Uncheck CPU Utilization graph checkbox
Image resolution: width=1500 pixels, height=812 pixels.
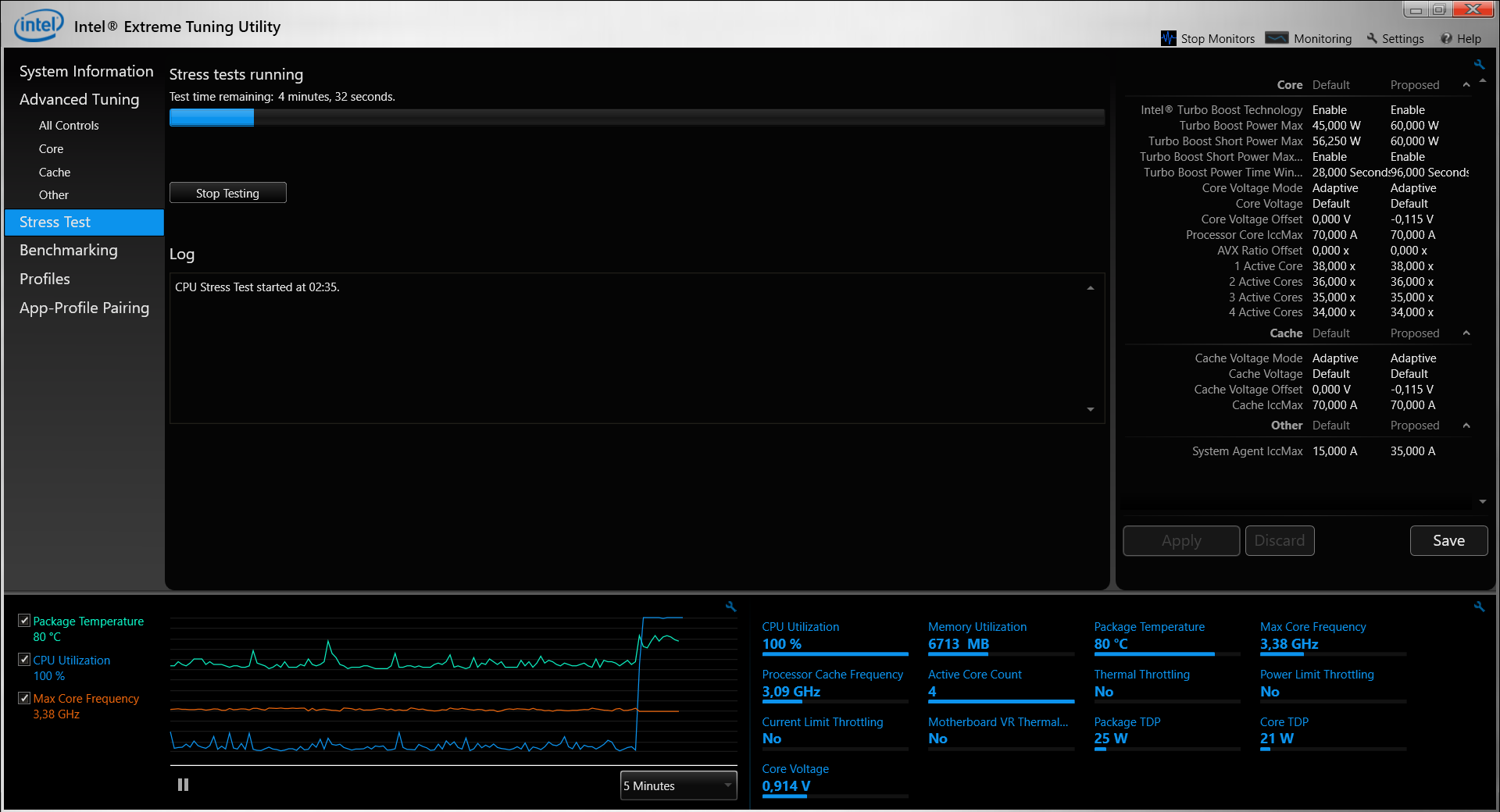click(x=24, y=660)
